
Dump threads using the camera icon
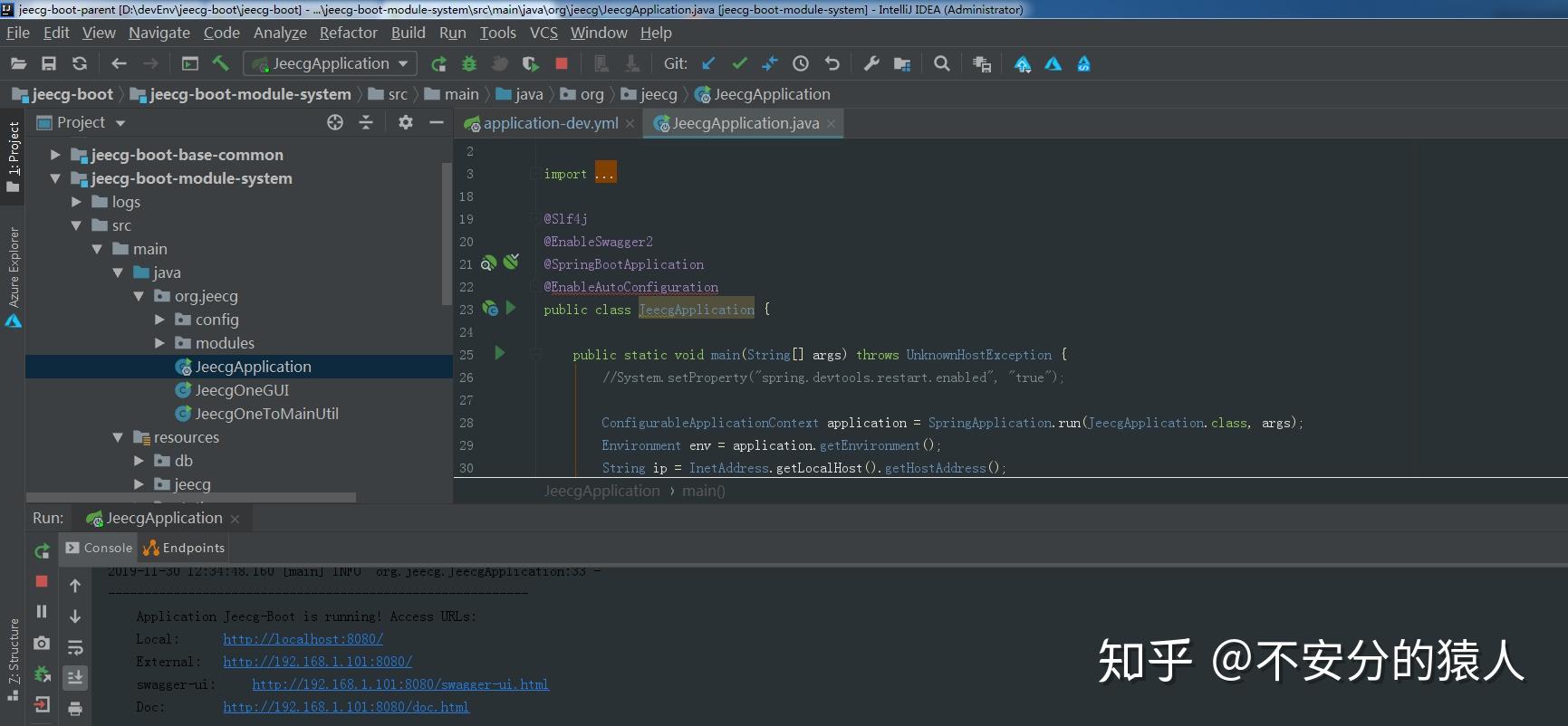[x=42, y=643]
